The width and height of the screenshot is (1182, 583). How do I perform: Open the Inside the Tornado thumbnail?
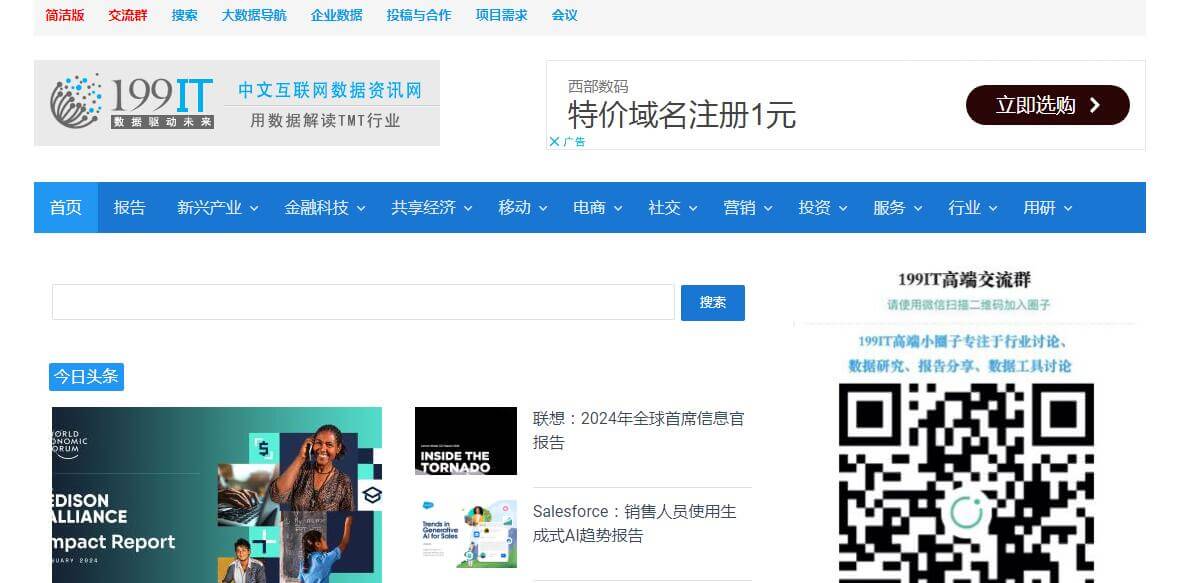pos(465,441)
